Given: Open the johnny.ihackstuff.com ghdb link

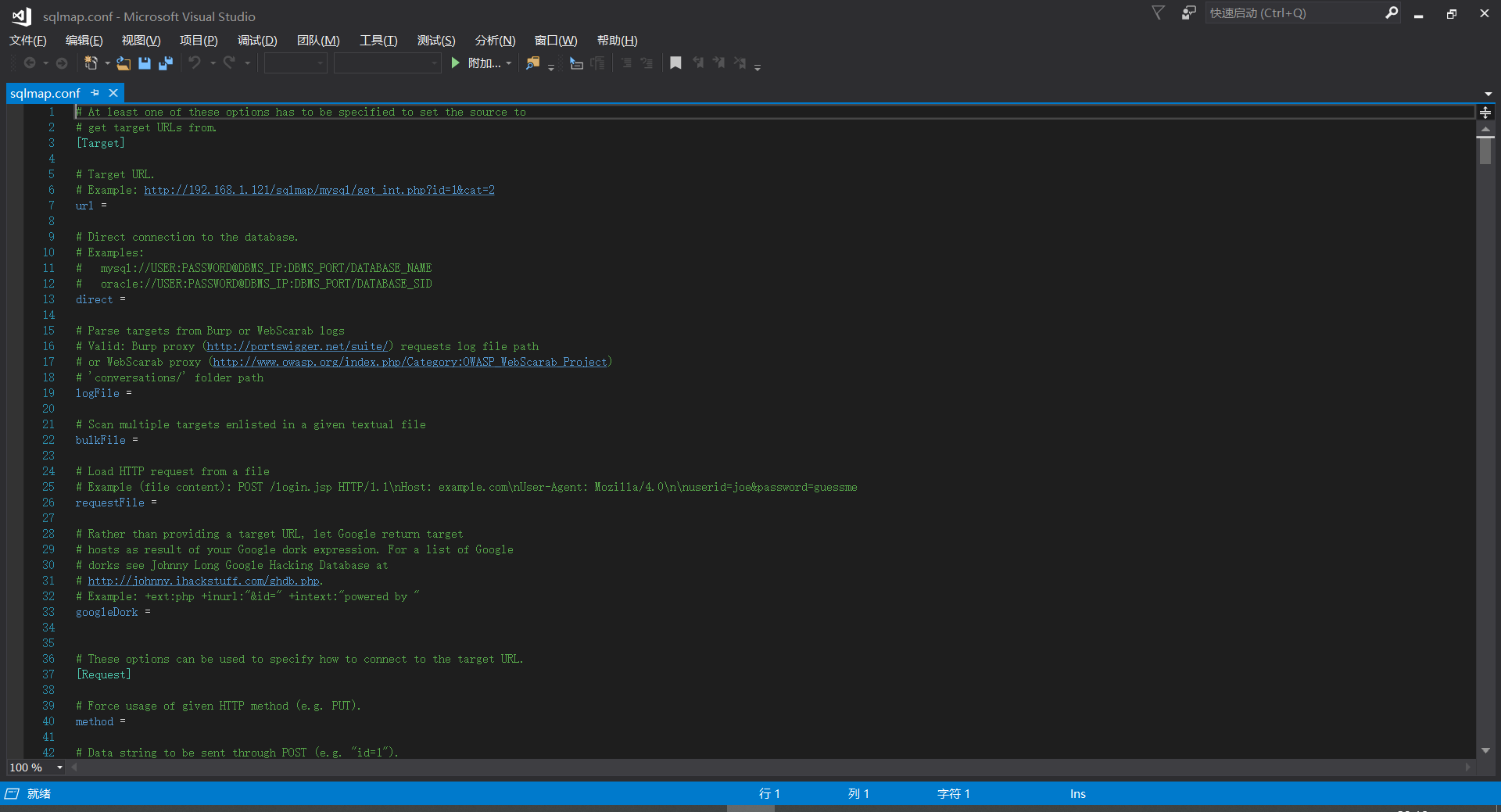Looking at the screenshot, I should [x=203, y=581].
